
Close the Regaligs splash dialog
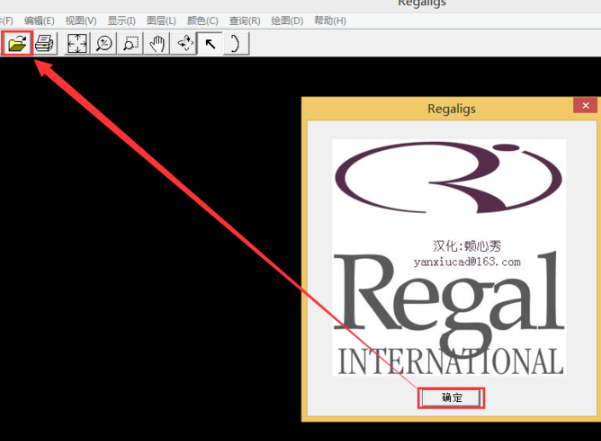click(582, 105)
